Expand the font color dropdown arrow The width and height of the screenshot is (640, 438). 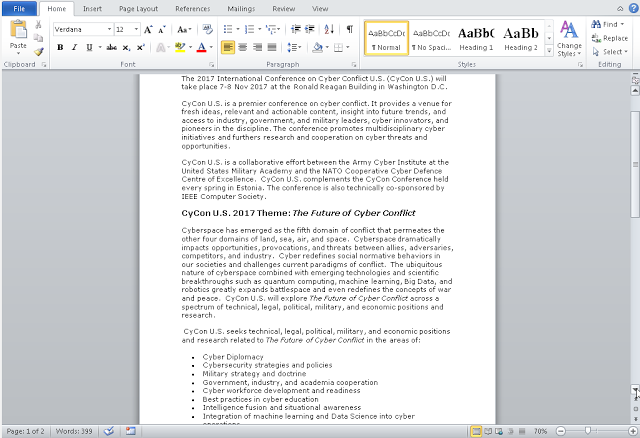(211, 47)
